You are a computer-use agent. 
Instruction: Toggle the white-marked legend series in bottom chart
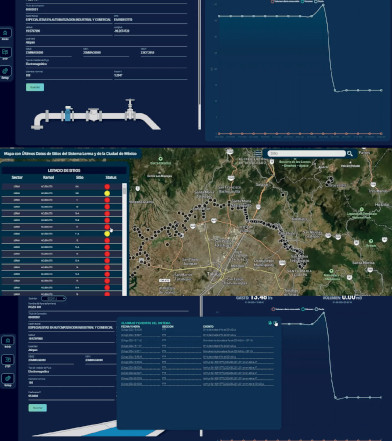click(319, 309)
